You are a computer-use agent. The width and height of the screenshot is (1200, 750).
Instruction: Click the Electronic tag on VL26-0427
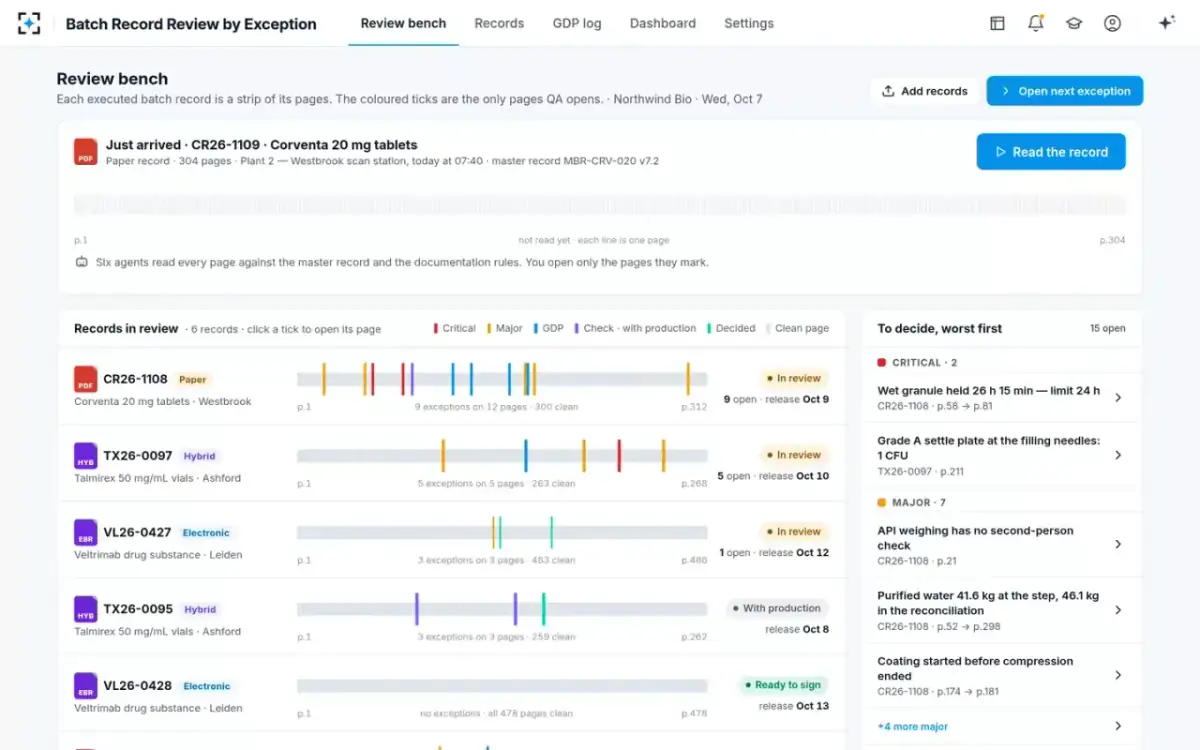pos(206,533)
